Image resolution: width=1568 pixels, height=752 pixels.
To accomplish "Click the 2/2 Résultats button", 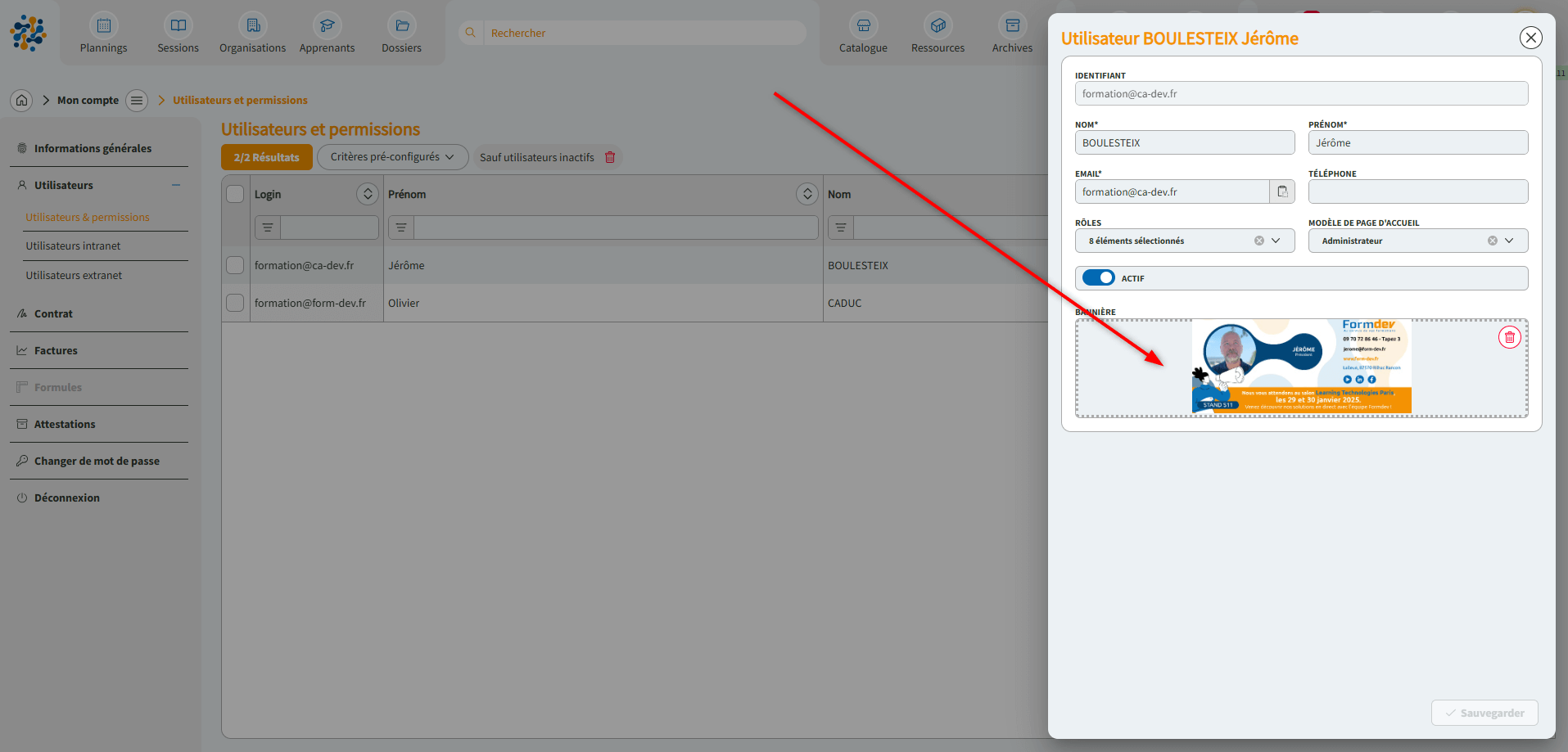I will click(x=266, y=157).
